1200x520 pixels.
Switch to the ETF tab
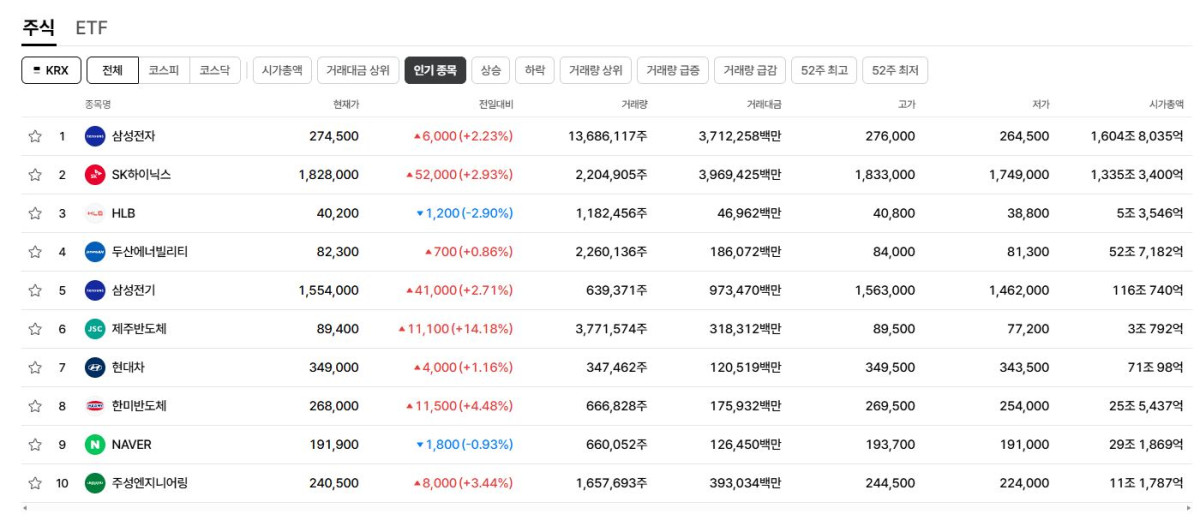tap(92, 28)
